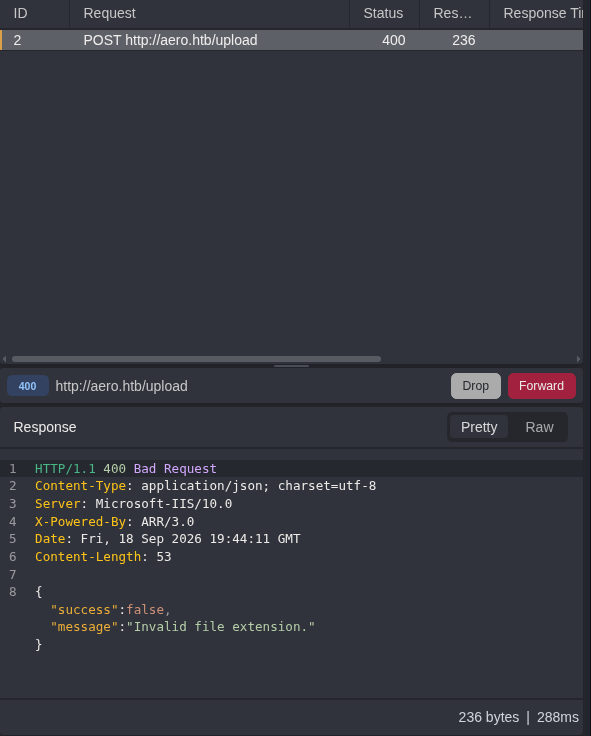Sort by Status column header
591x736 pixels.
(384, 13)
